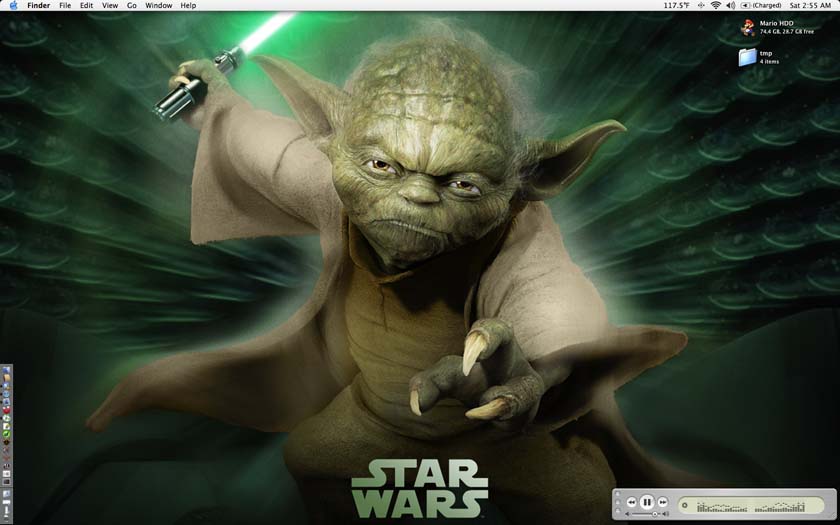Click the menu bar volume icon
The image size is (840, 525).
point(731,5)
